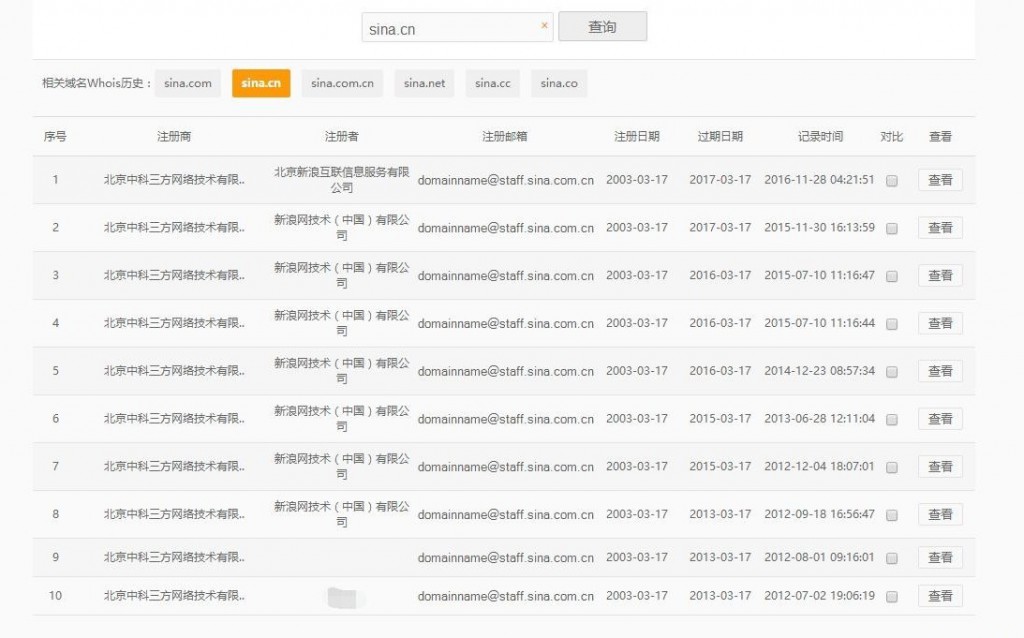The width and height of the screenshot is (1024, 638).
Task: Click expiry date 2017-03-17 in row 2
Action: [x=720, y=227]
